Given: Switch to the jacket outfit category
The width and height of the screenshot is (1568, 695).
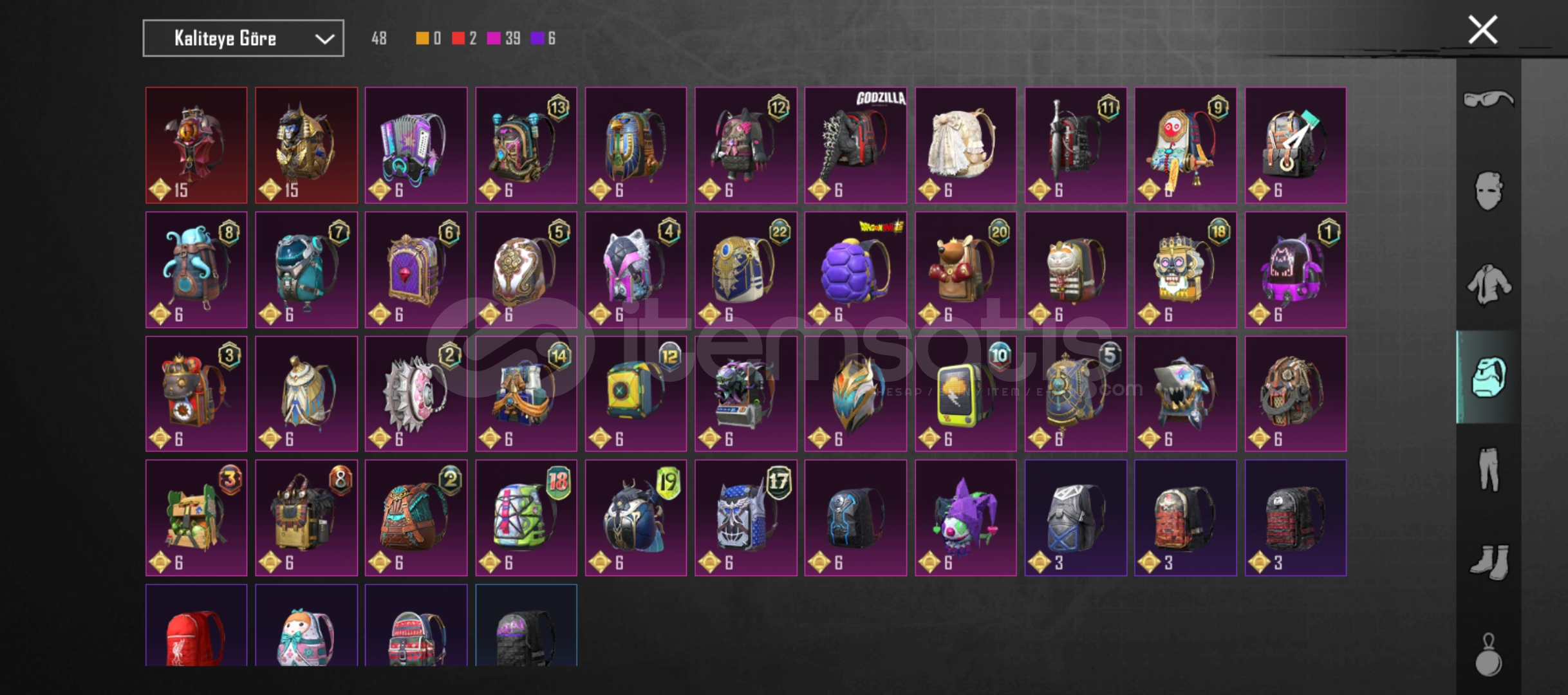Looking at the screenshot, I should [1488, 284].
